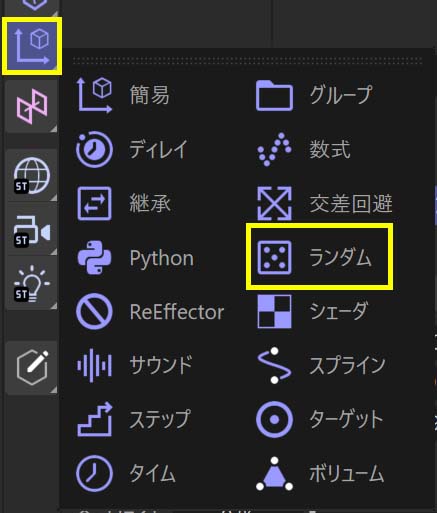Choose the ディレイ (Delay) effector icon
437x513 pixels.
pos(94,149)
